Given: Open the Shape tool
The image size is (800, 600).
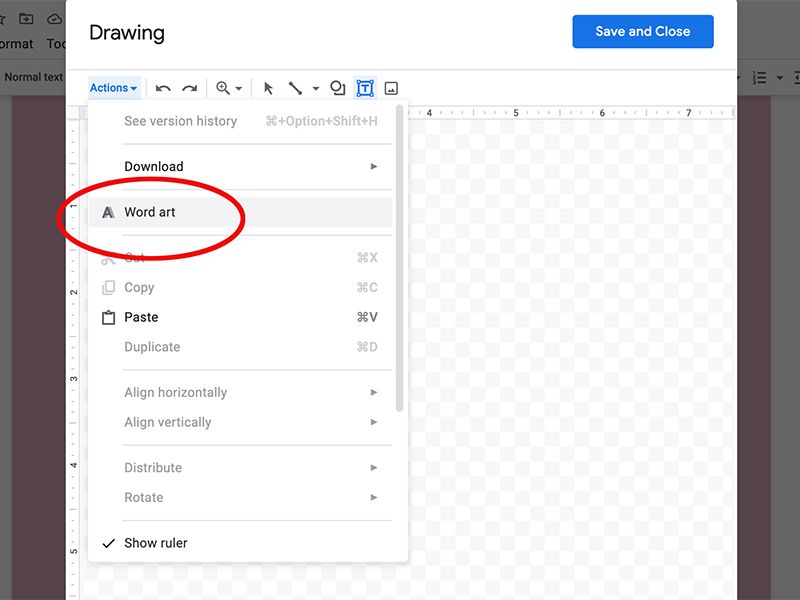Looking at the screenshot, I should [338, 88].
